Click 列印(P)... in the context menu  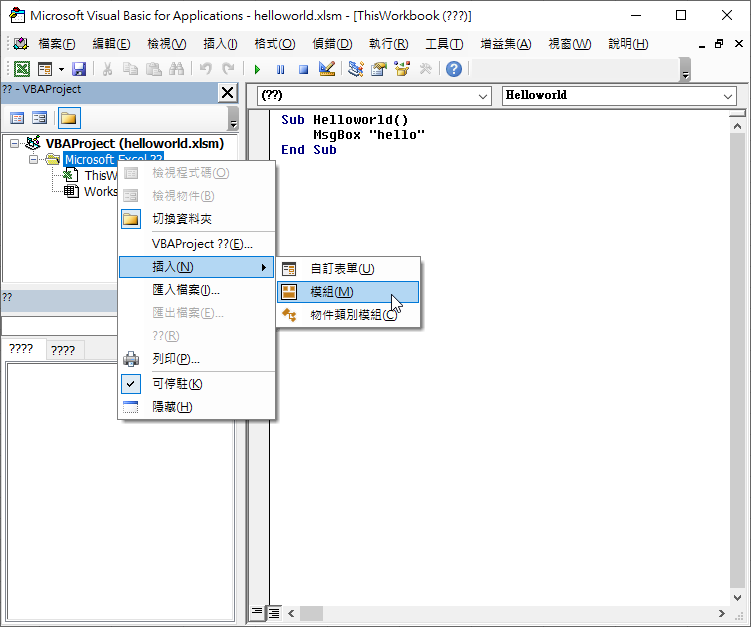coord(176,359)
